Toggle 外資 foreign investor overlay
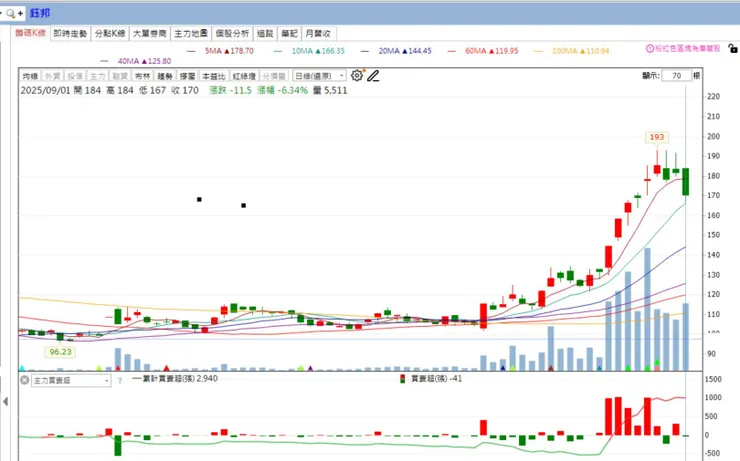The width and height of the screenshot is (740, 461). coord(53,76)
